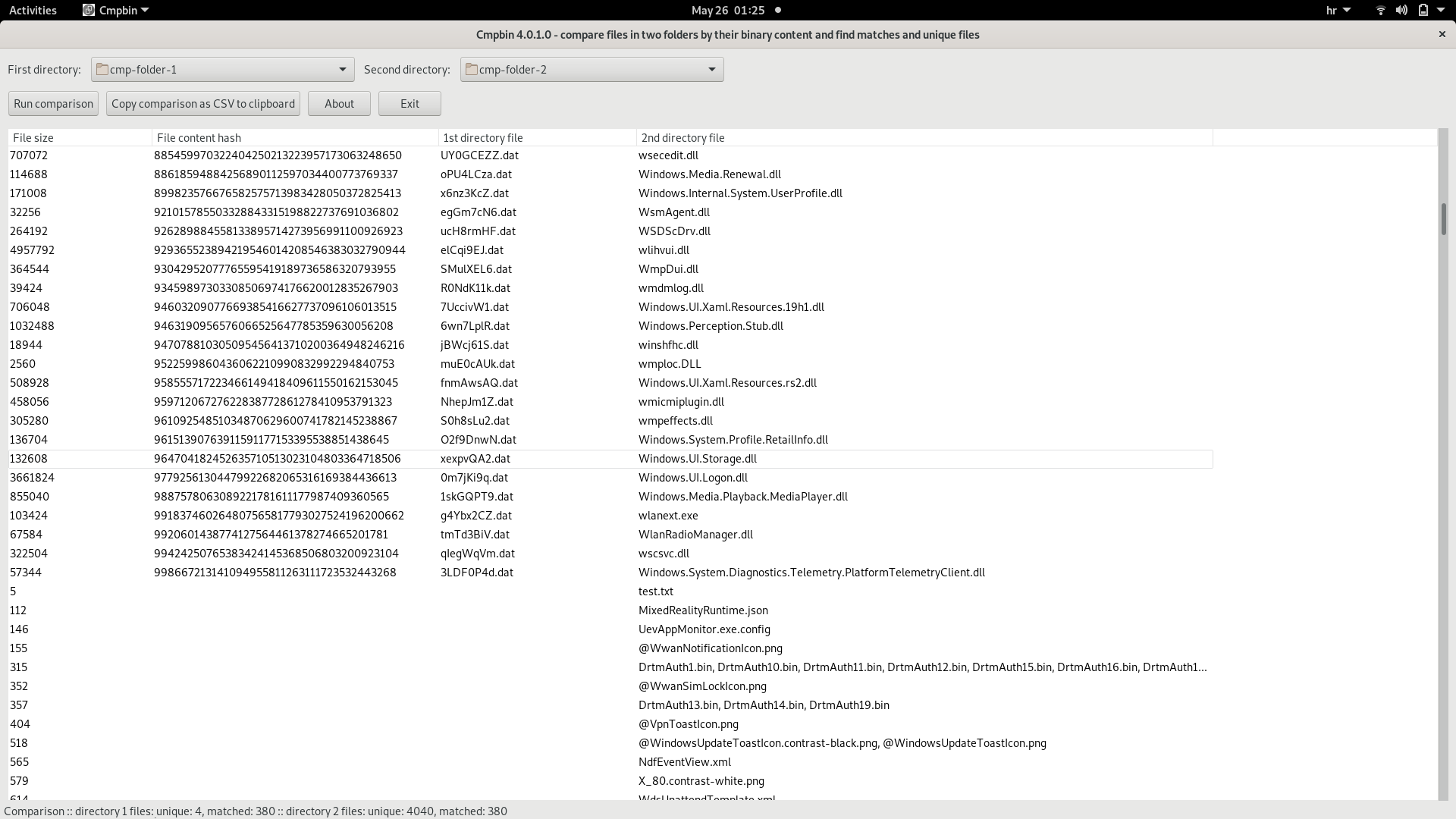Select the Windows.UI.Logon.dll row

[x=692, y=478]
